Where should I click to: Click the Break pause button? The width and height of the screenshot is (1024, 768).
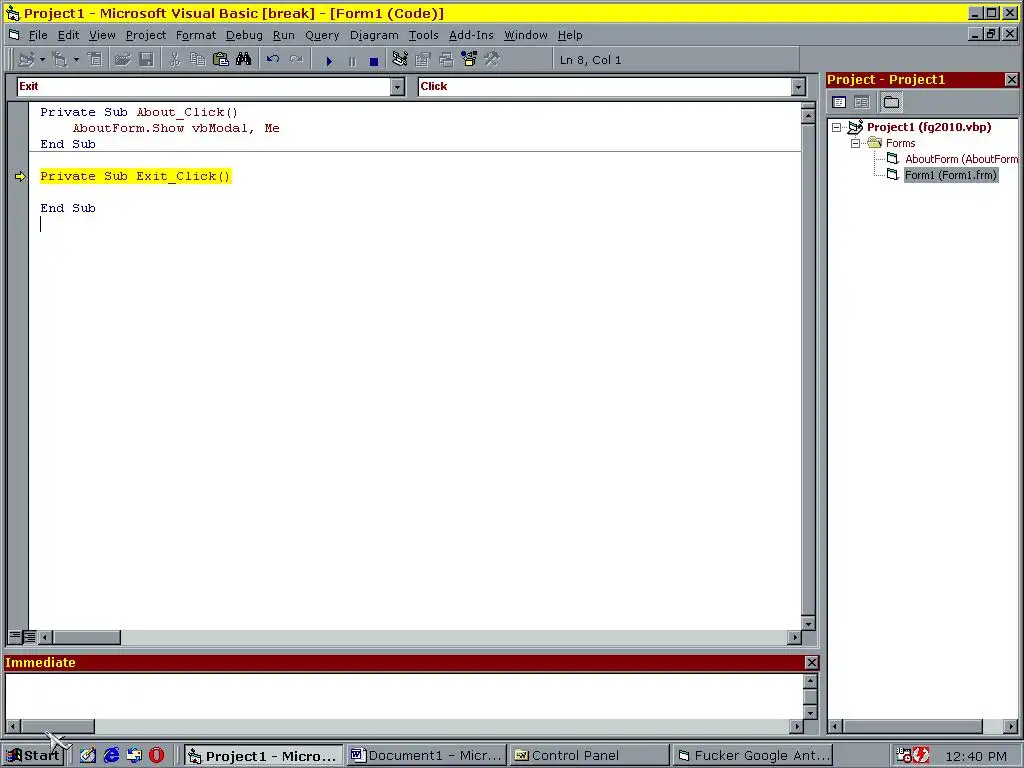pos(352,61)
